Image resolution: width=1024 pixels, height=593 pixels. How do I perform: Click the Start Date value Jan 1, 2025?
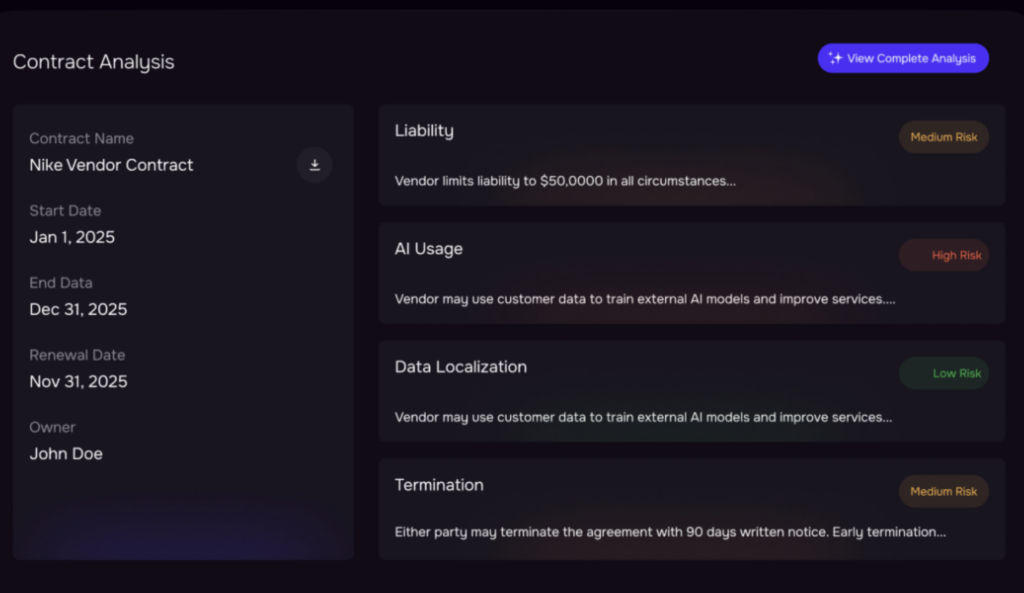(72, 237)
